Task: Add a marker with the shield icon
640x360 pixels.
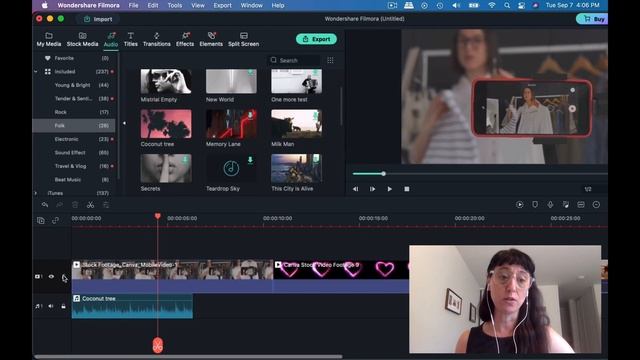Action: click(x=535, y=204)
